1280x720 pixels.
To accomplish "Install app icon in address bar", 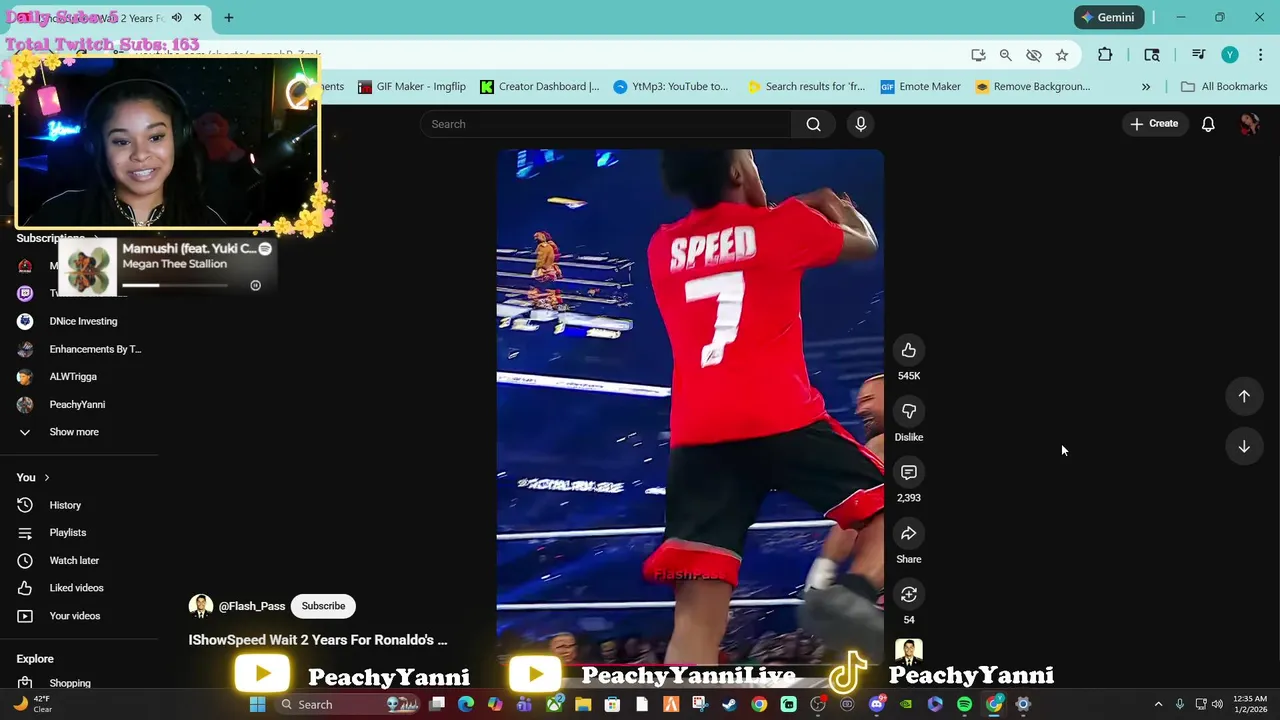I will [978, 55].
